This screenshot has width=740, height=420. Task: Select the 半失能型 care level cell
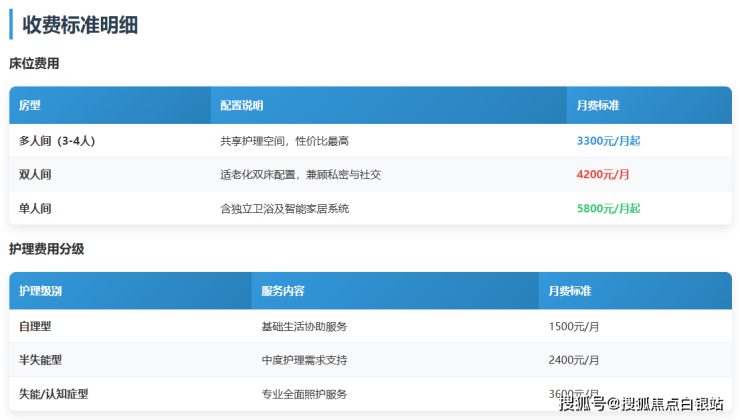click(x=41, y=360)
